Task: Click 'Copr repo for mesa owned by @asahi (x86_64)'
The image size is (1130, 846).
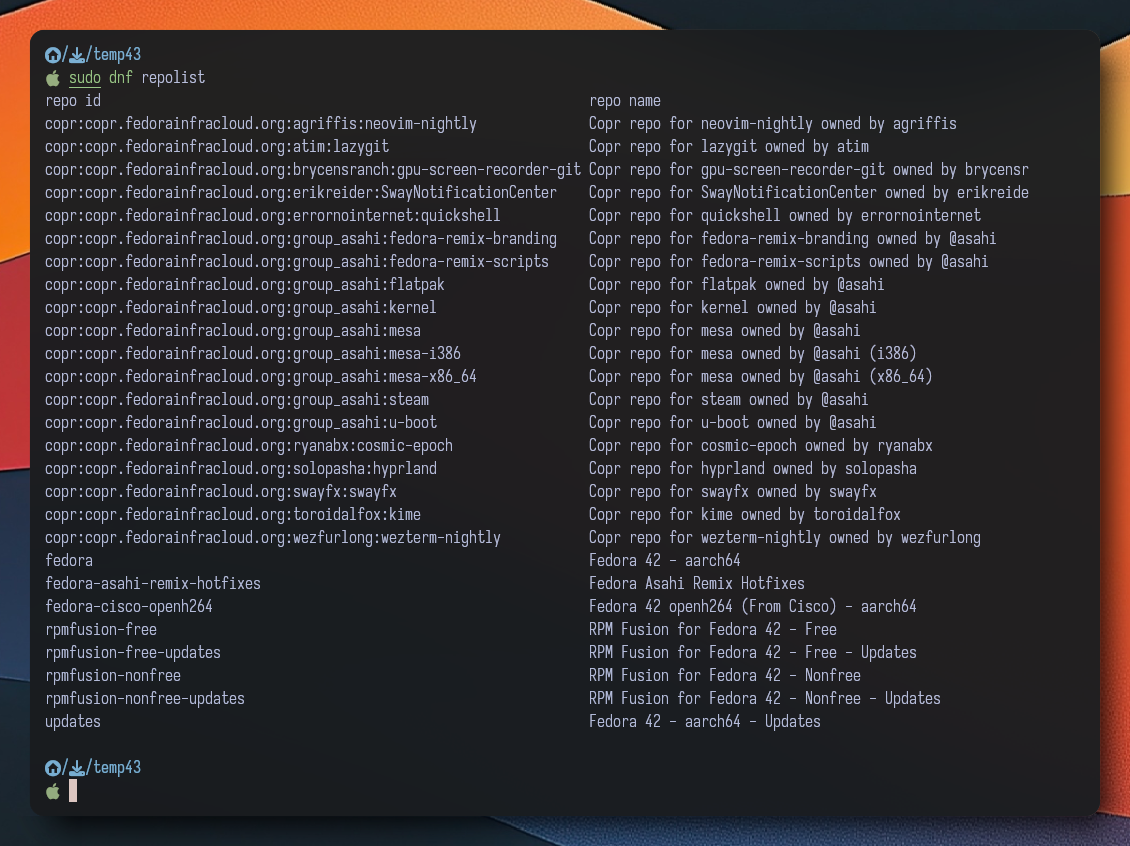Action: tap(760, 378)
